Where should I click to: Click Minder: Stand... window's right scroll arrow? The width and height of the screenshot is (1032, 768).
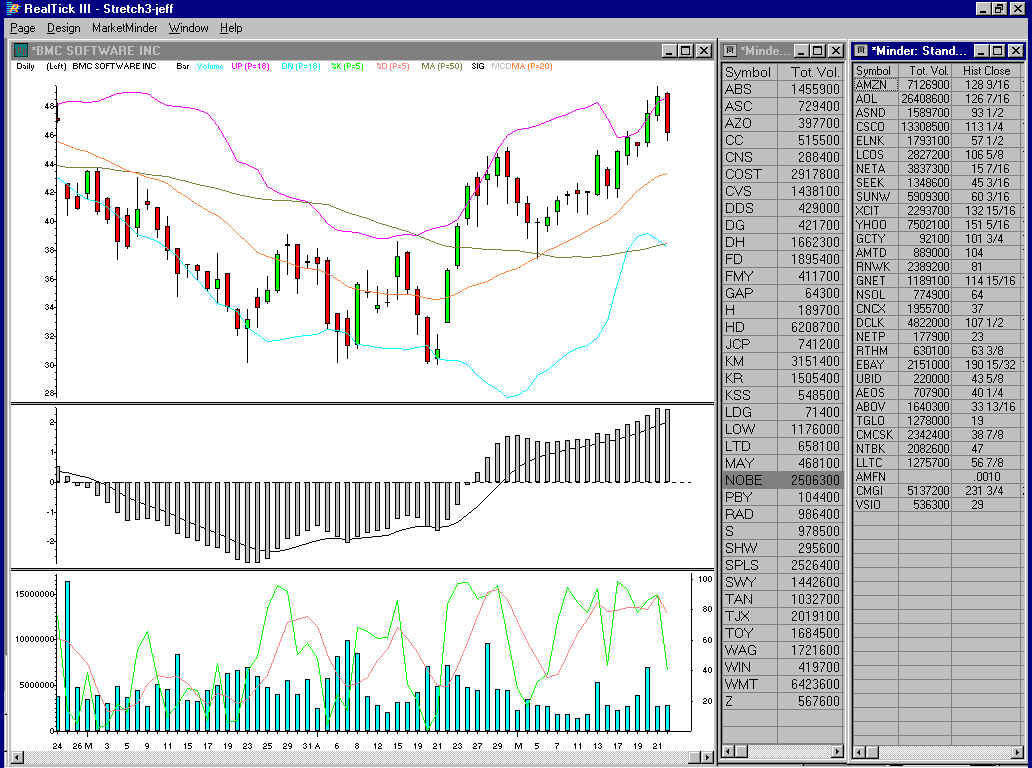(1019, 751)
